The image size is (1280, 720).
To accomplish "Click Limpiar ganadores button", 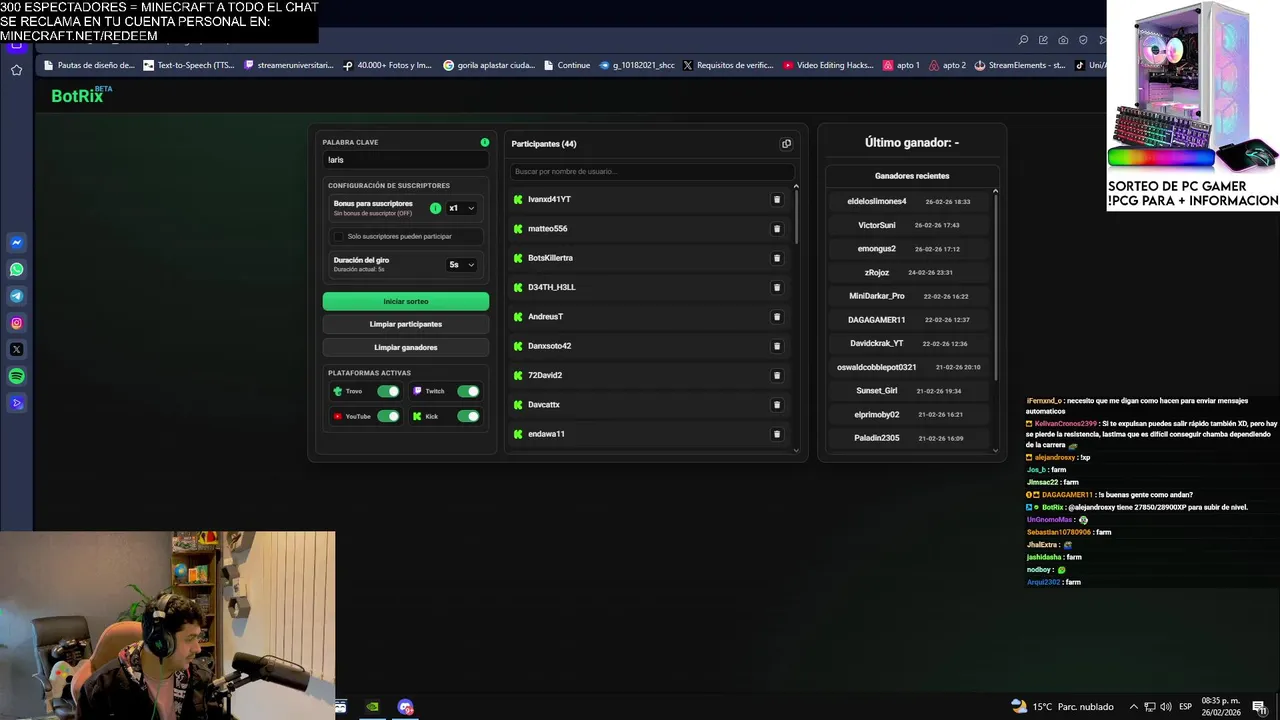I will tap(406, 347).
